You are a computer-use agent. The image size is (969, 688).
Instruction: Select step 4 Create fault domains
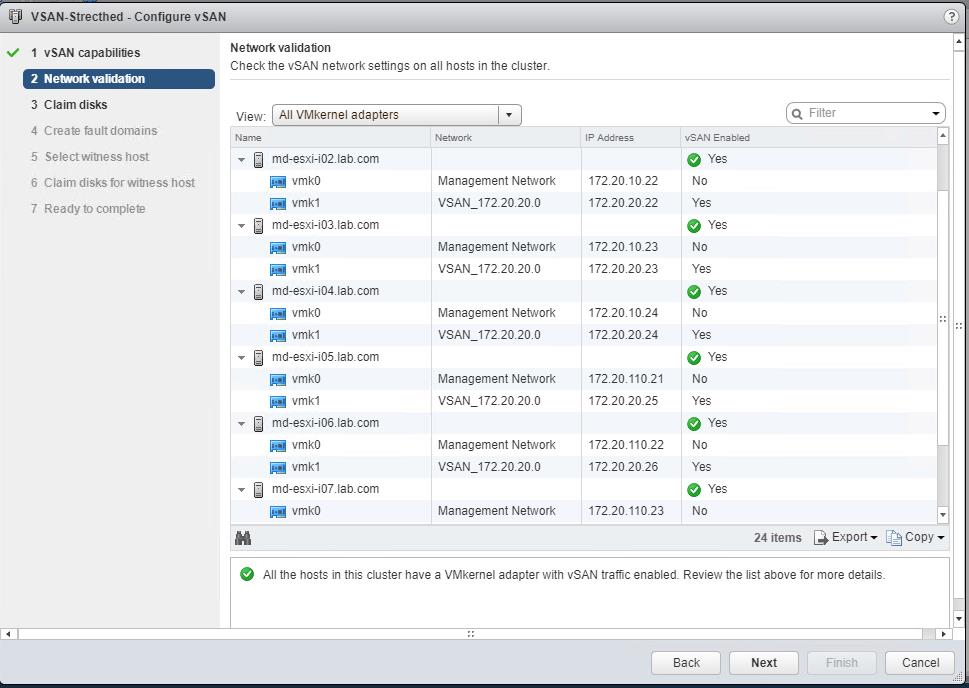[x=94, y=130]
